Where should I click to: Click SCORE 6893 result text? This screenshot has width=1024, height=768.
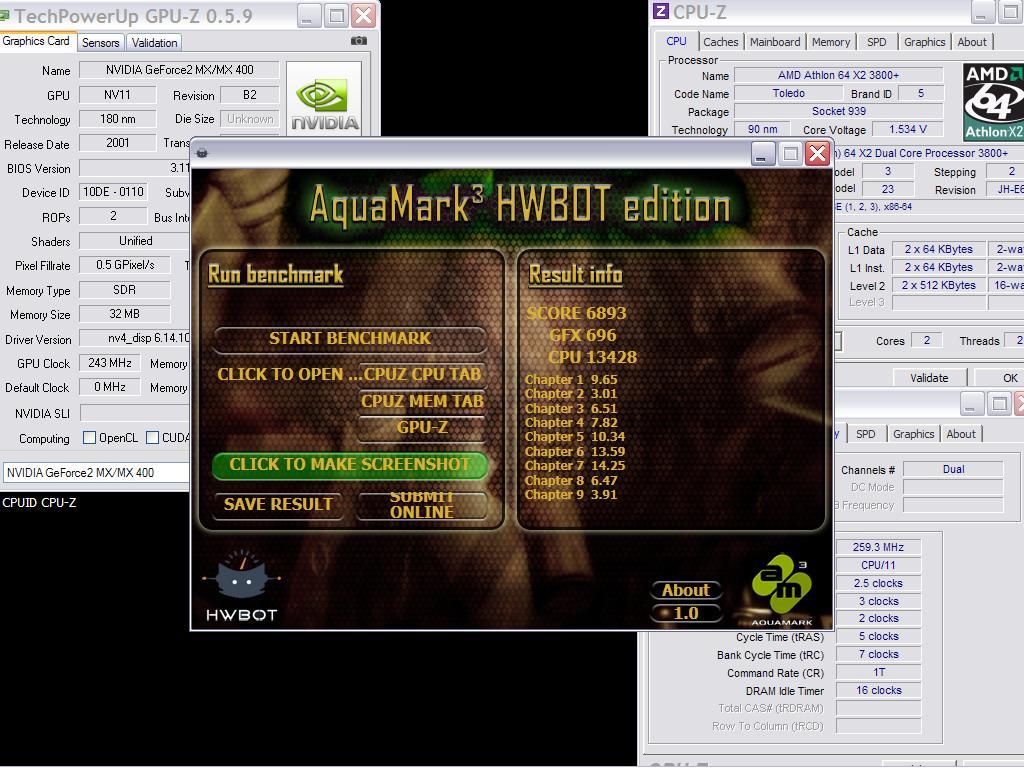(576, 313)
